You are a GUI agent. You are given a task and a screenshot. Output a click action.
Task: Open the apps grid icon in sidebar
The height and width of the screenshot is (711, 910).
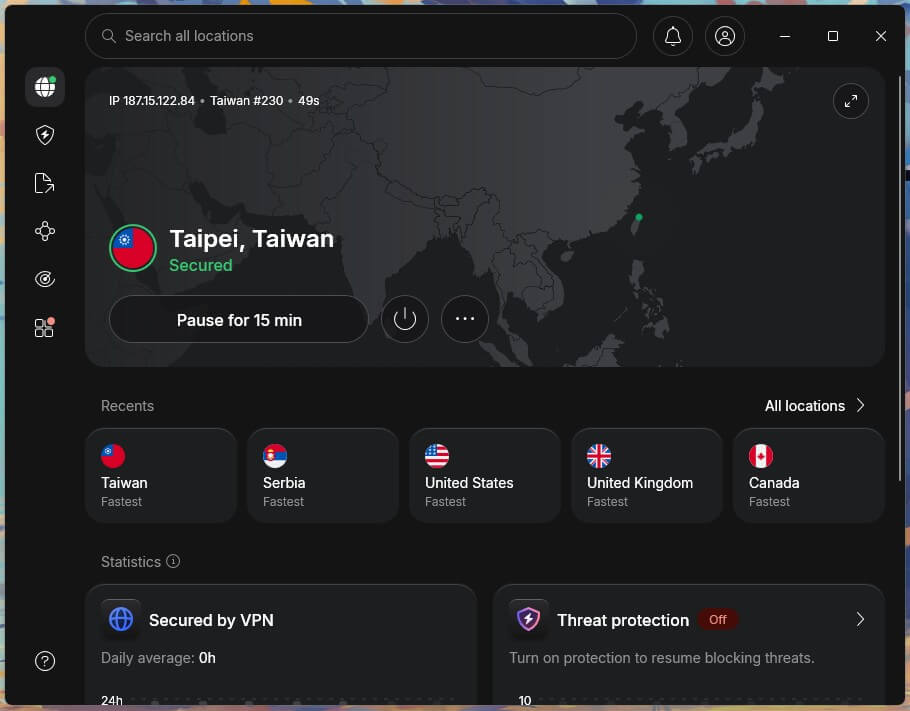tap(45, 327)
